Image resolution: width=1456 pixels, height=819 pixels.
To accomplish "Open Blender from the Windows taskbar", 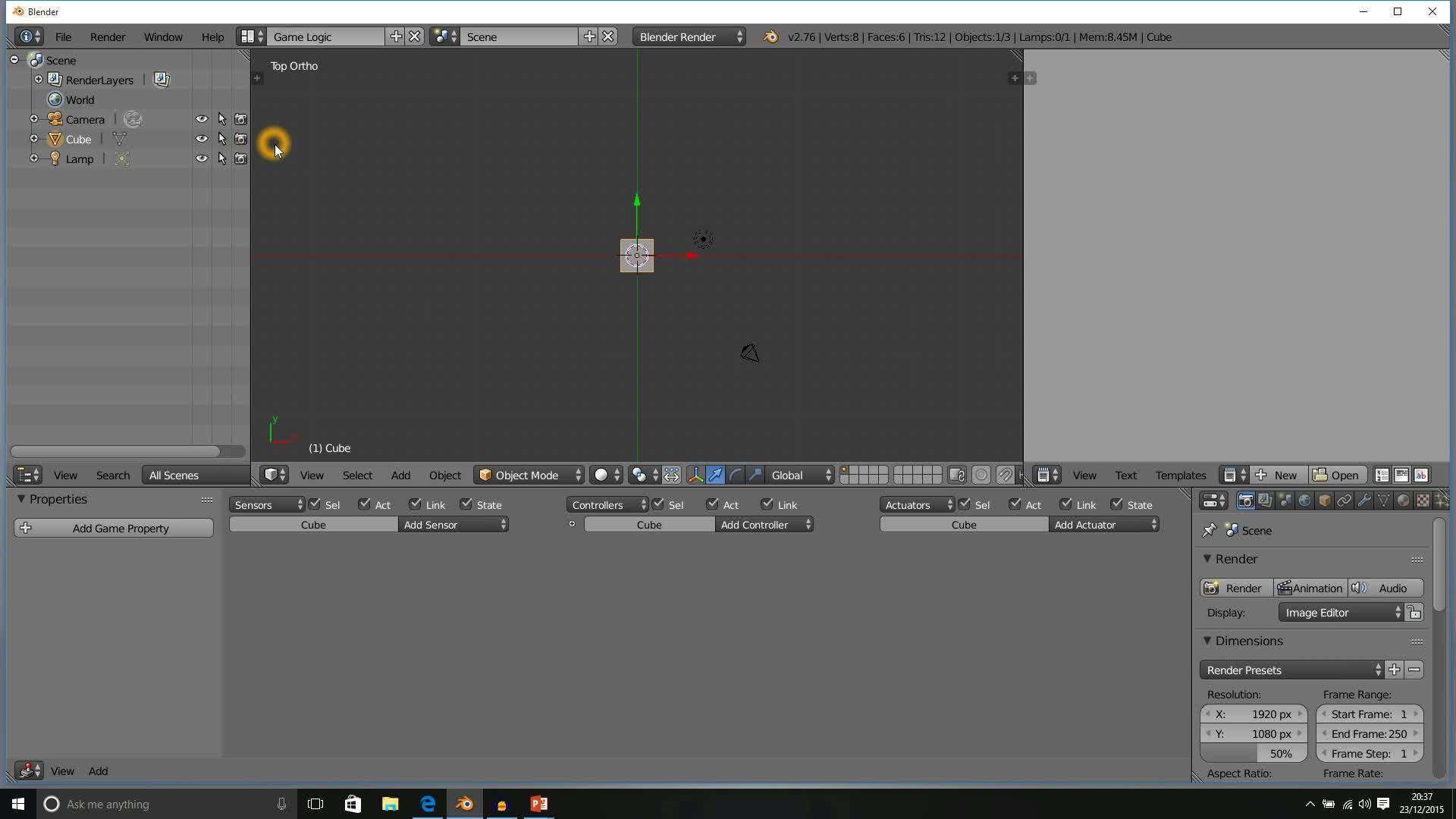I will 464,804.
